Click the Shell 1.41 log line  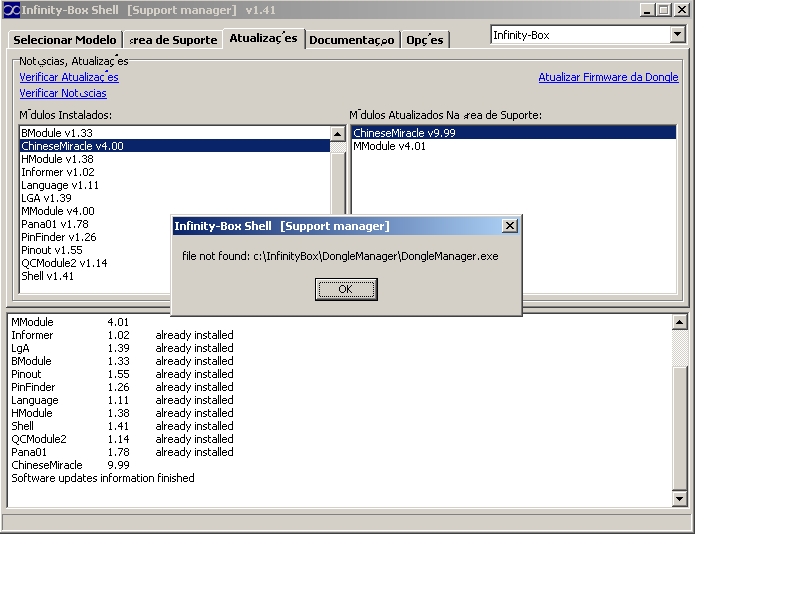pyautogui.click(x=122, y=426)
